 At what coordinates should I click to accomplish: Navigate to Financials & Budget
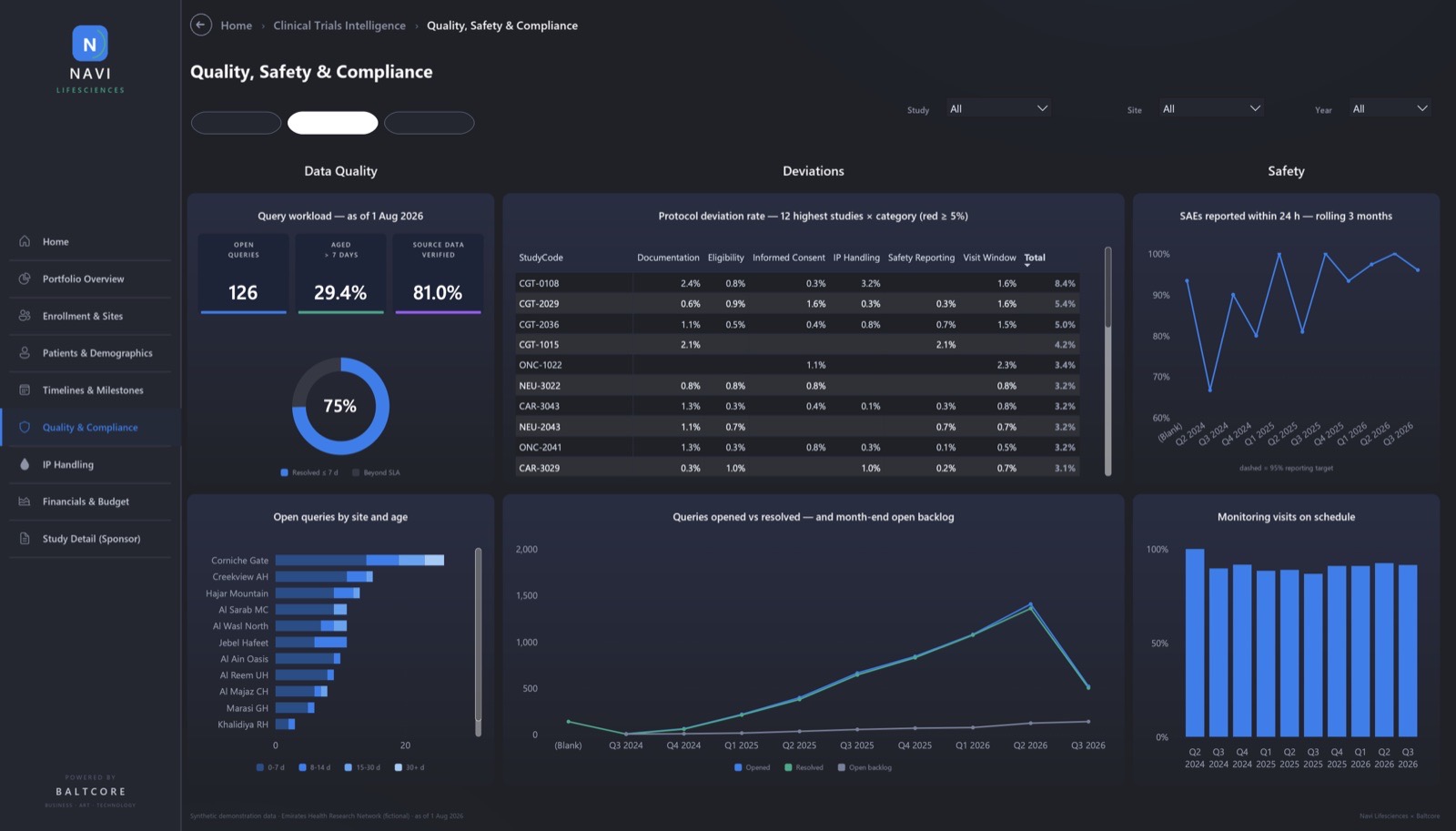(90, 502)
